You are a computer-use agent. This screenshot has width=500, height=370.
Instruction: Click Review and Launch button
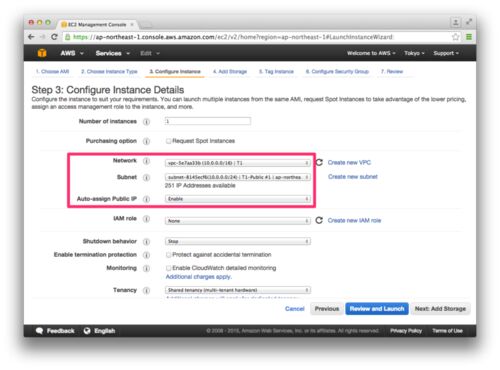coord(377,309)
